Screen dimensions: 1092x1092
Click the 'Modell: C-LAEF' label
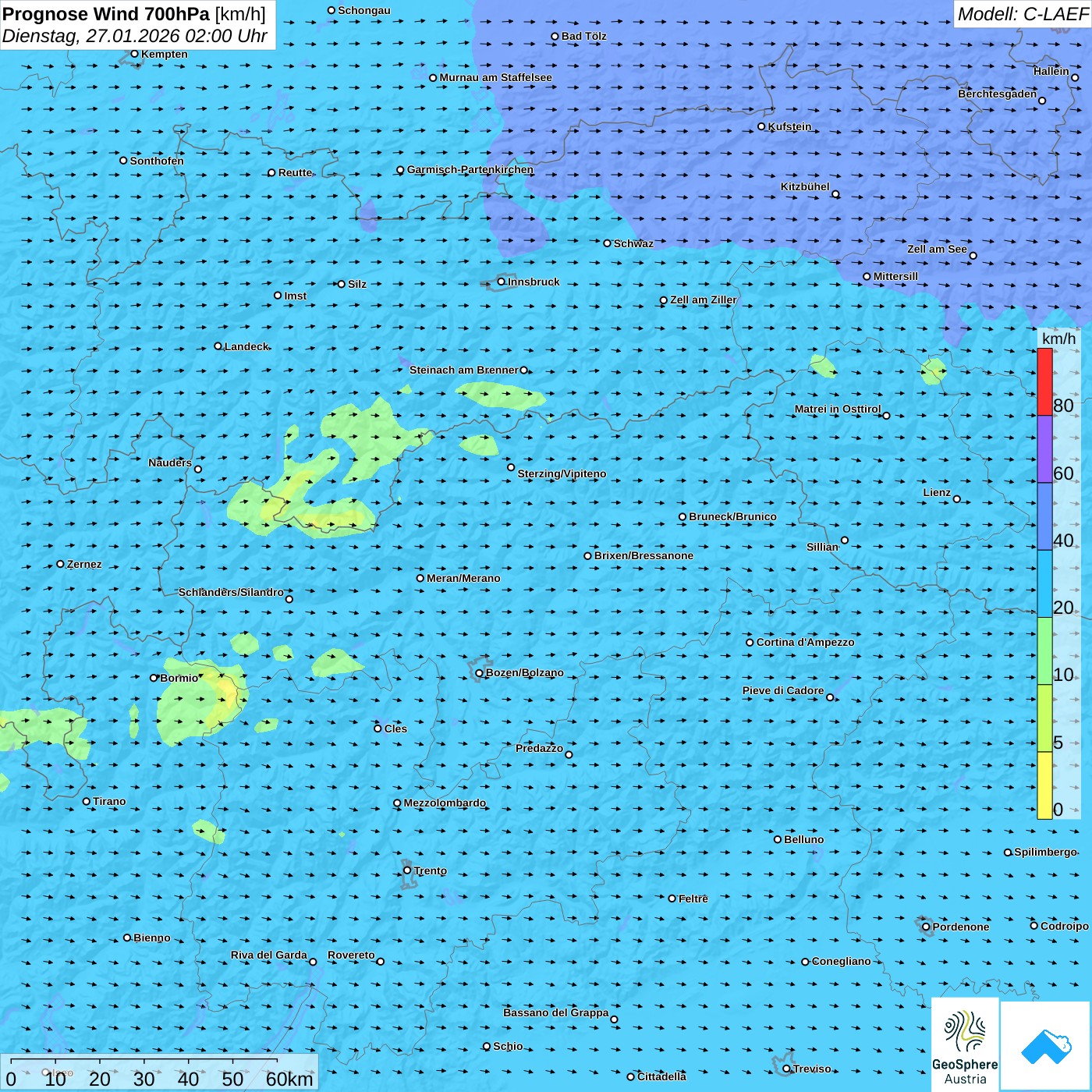[x=1023, y=14]
